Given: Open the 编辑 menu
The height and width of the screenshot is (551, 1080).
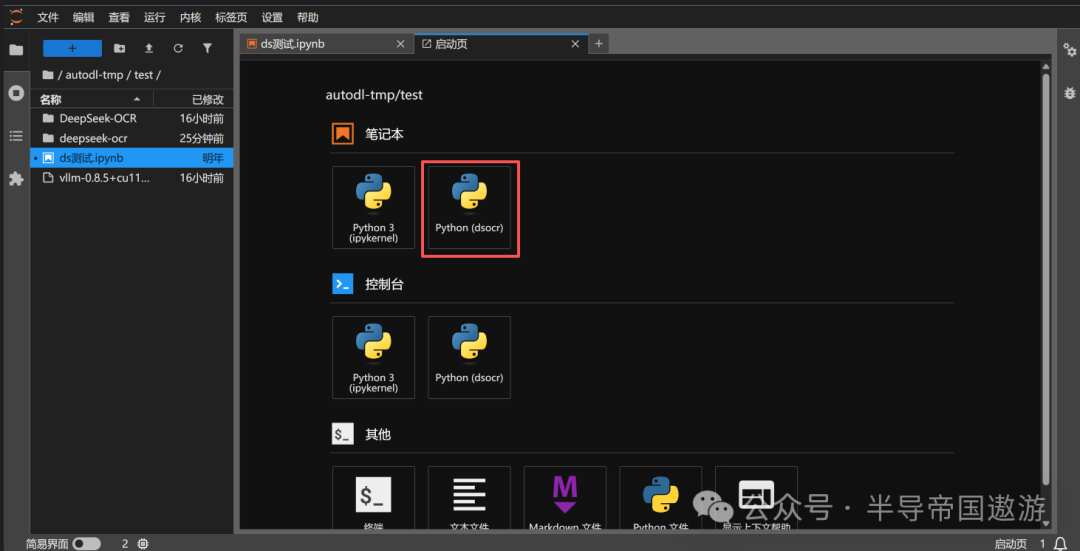Looking at the screenshot, I should pos(83,17).
